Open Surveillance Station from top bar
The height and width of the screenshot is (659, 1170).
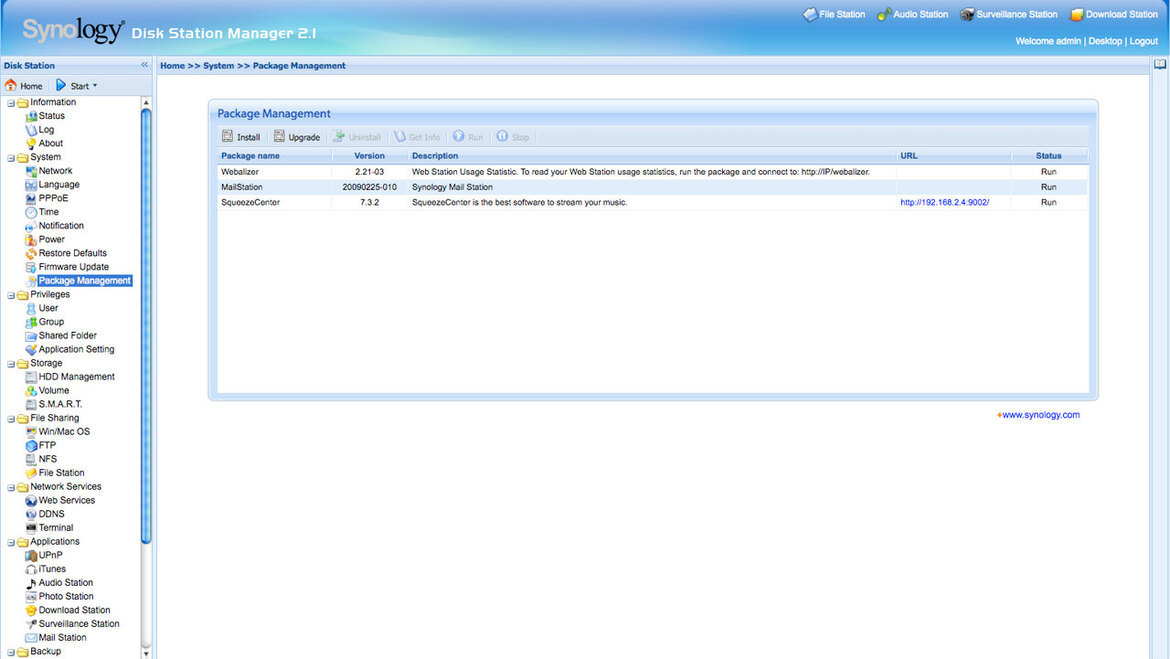tap(1008, 14)
